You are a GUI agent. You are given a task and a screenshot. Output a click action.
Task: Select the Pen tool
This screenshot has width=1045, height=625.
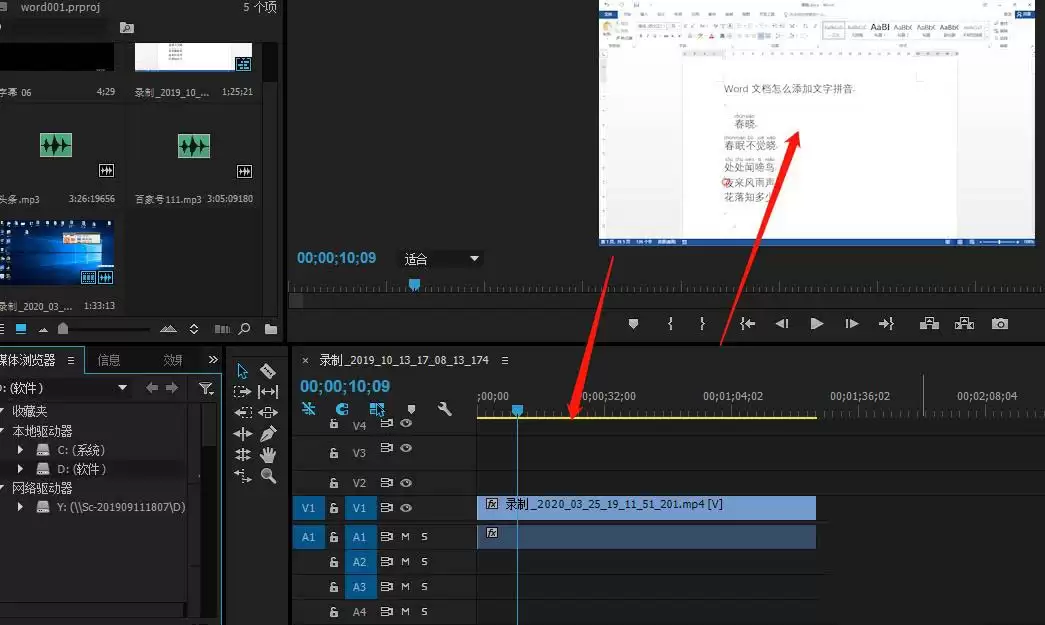point(268,434)
